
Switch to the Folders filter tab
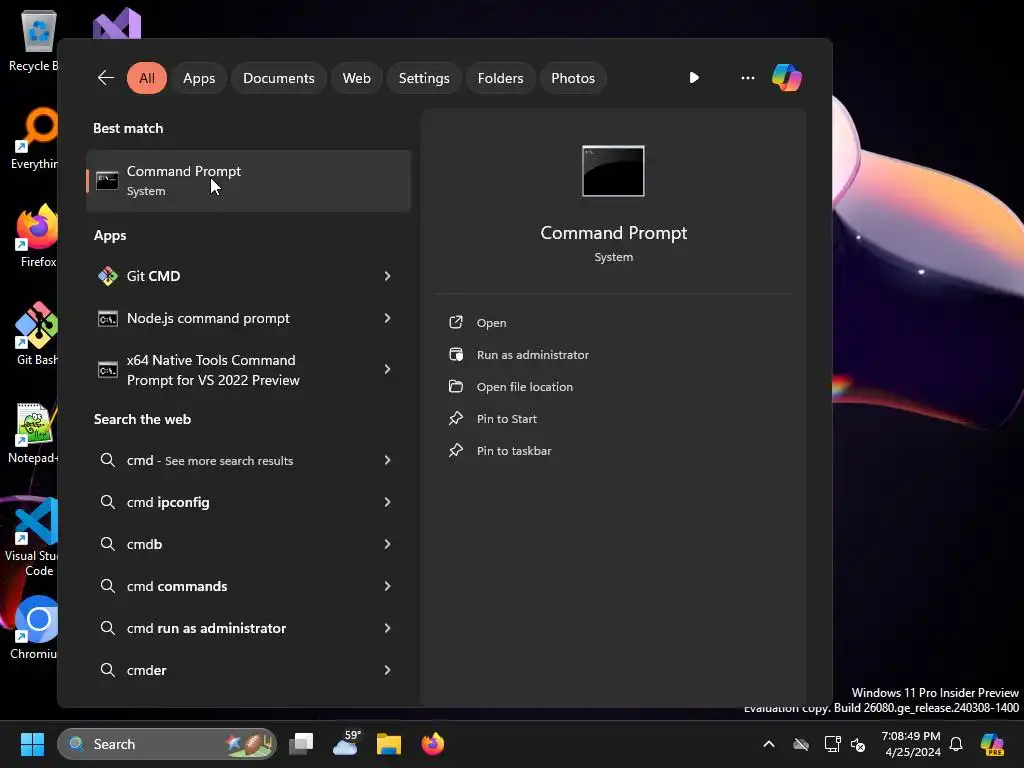[500, 78]
